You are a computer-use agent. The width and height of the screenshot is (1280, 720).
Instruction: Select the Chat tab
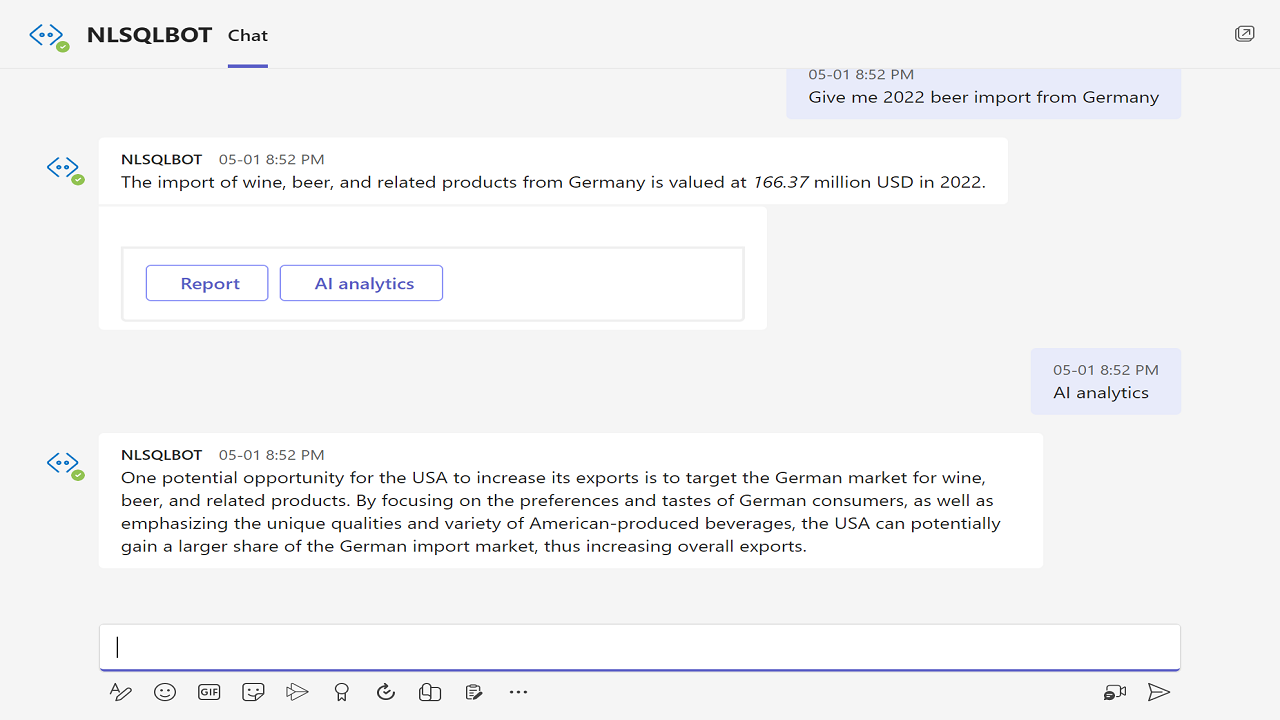[248, 36]
